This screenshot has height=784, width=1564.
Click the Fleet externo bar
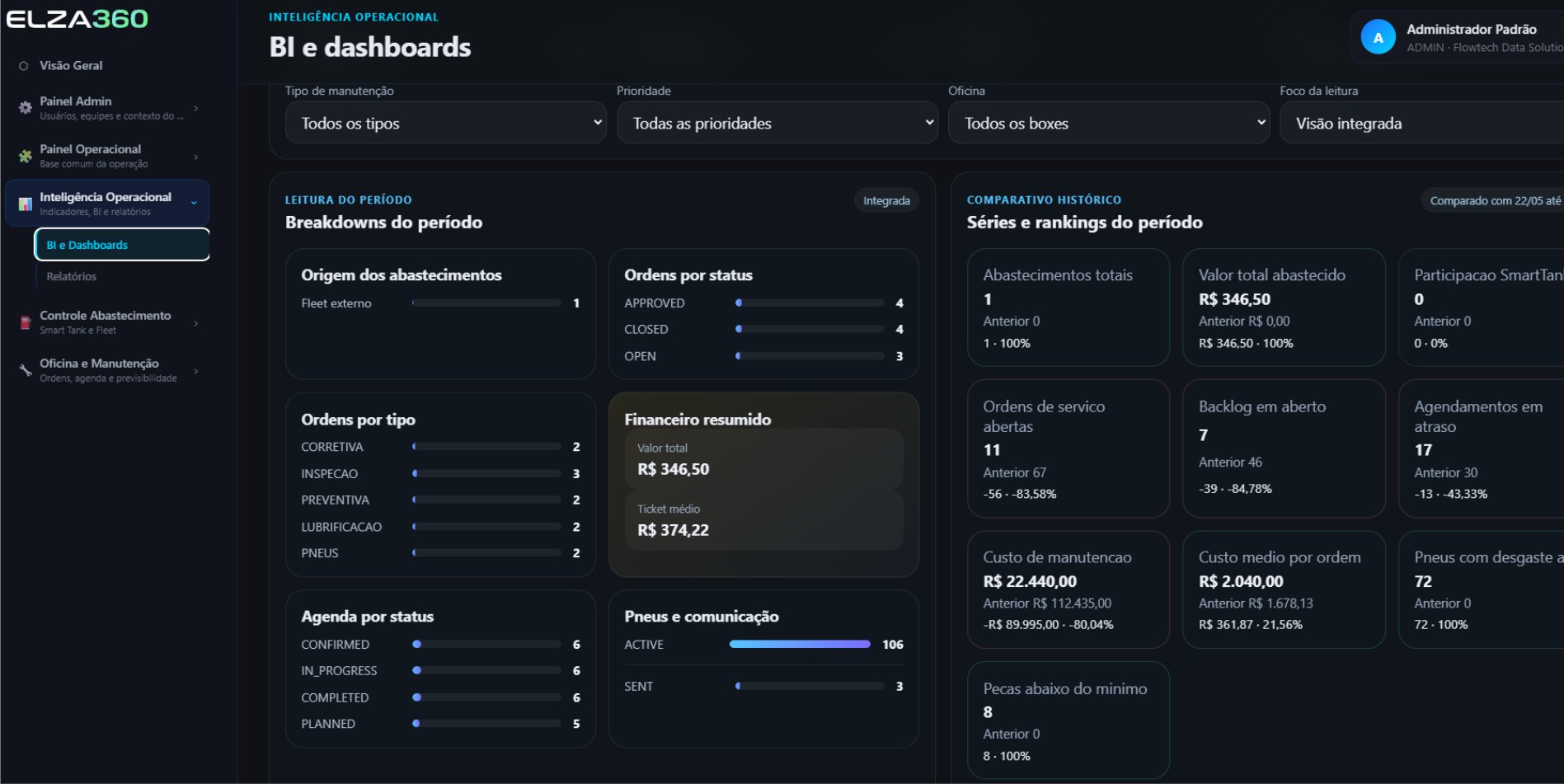(x=486, y=303)
